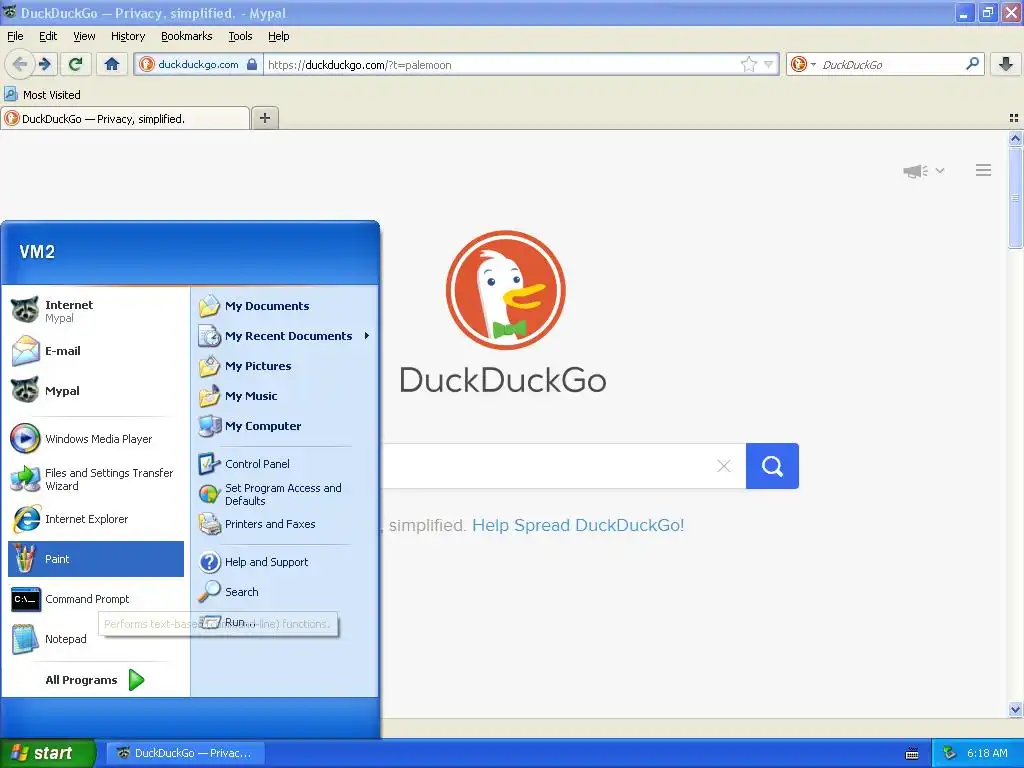
Task: Open the File menu
Action: [15, 36]
